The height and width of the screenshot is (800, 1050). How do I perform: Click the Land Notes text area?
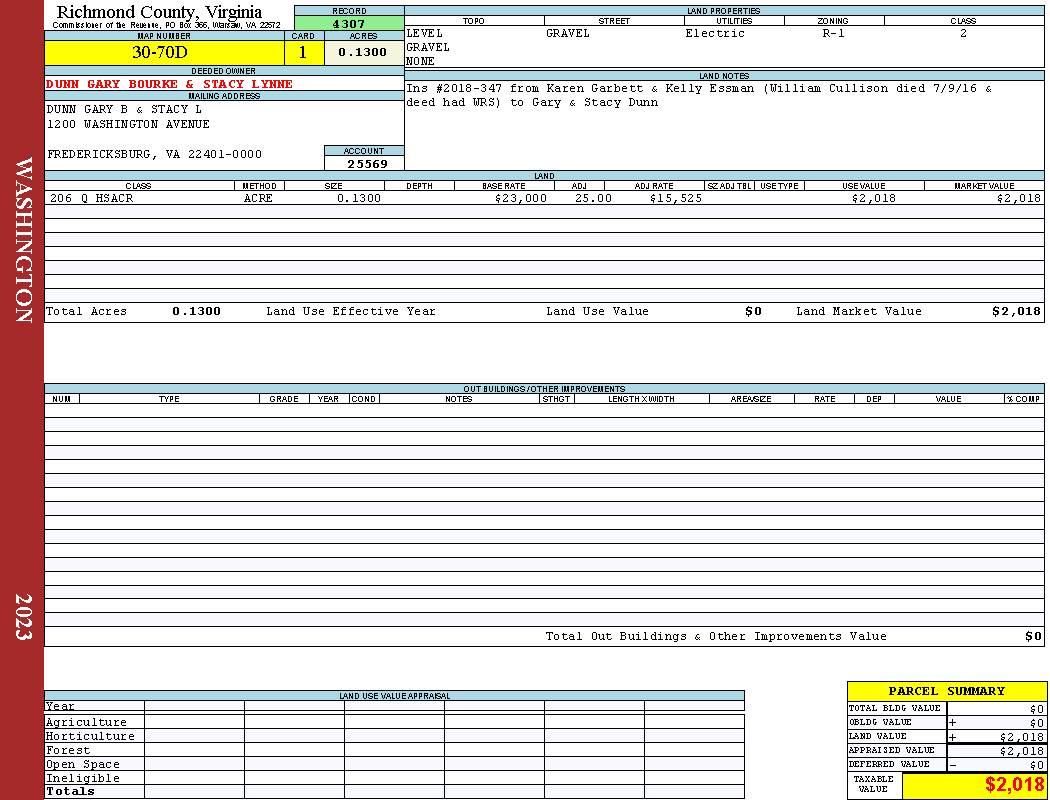coord(724,125)
